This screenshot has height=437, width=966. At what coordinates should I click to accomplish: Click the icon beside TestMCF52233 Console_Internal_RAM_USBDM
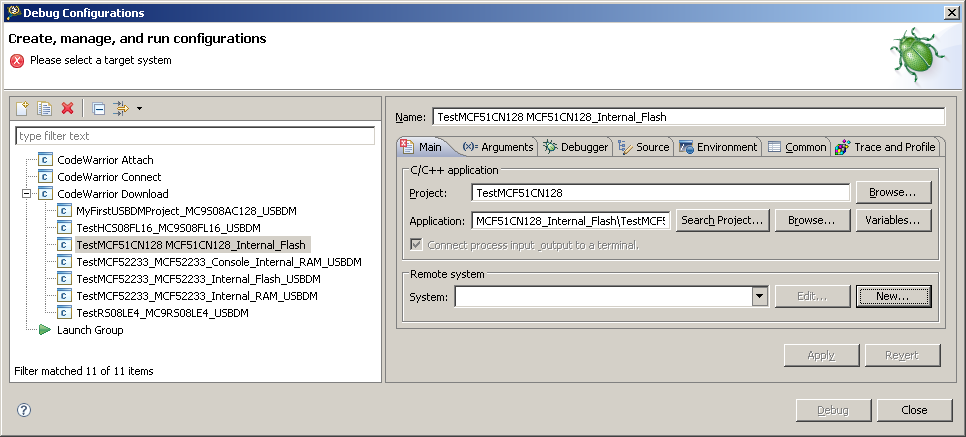tap(64, 262)
